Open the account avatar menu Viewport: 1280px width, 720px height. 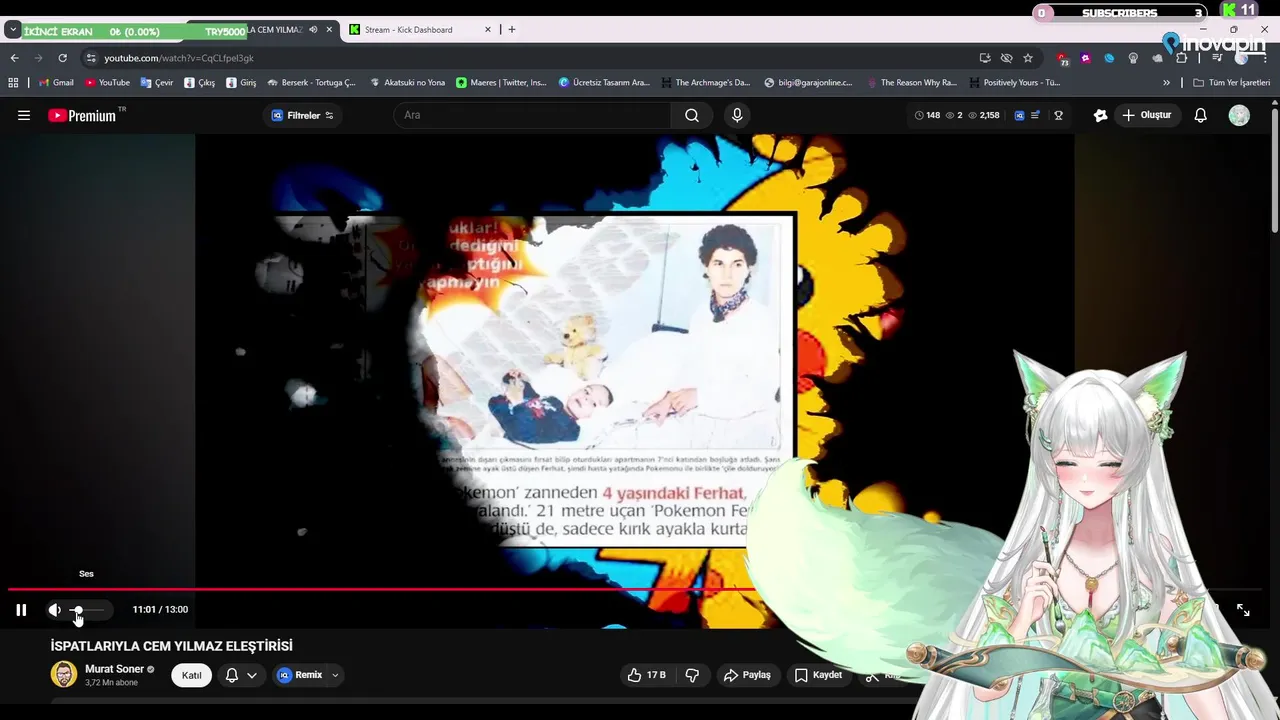point(1239,115)
